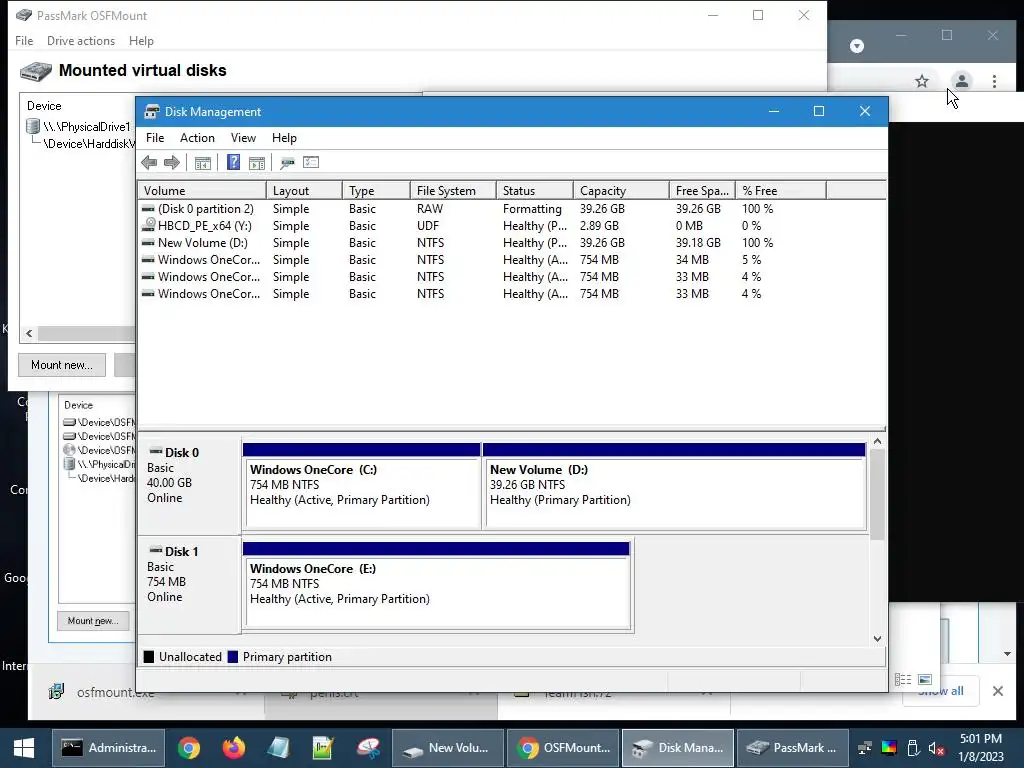The image size is (1024, 768).
Task: Open the Windows Start button
Action: point(24,748)
